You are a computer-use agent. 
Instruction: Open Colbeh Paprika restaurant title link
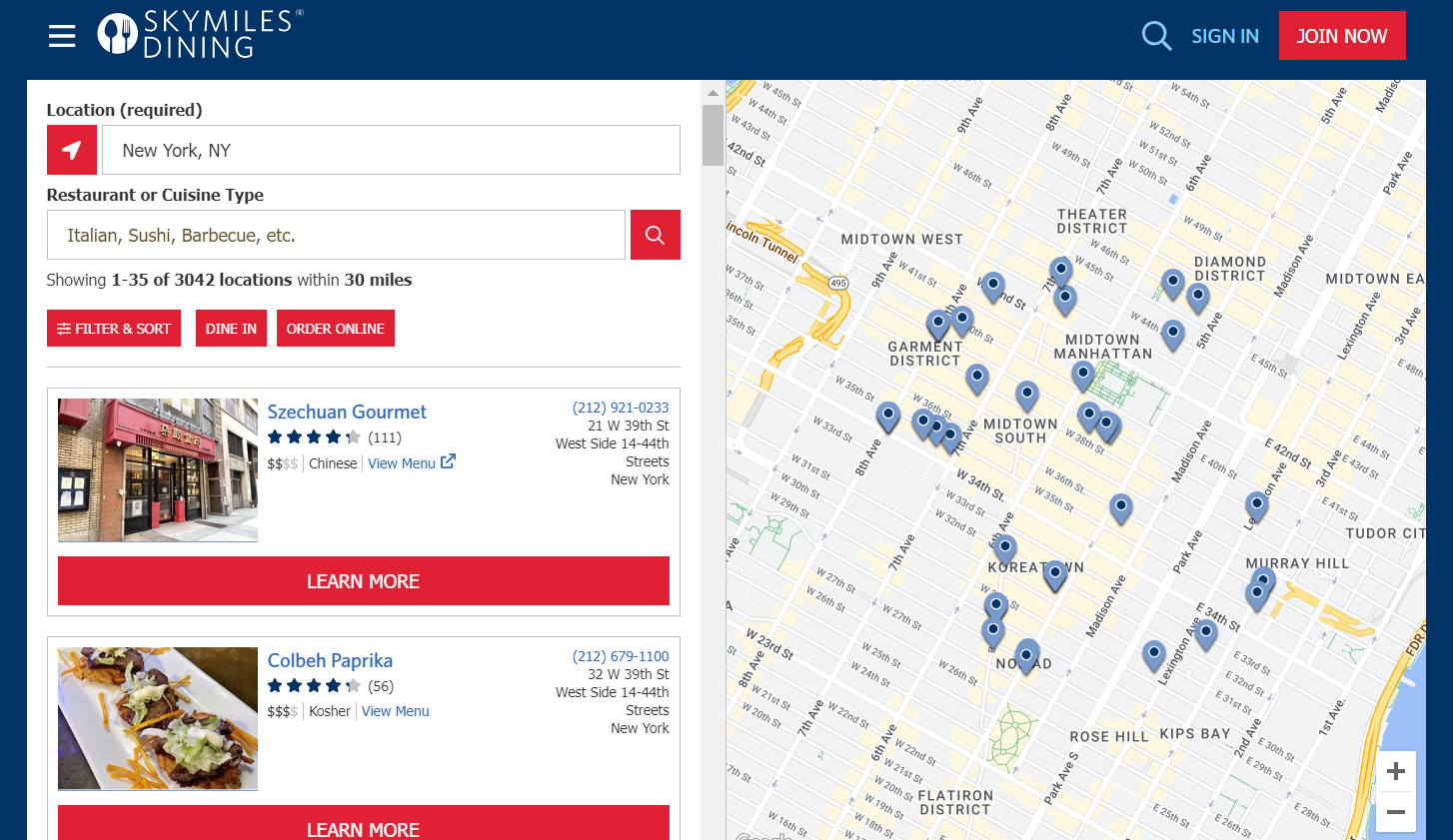[330, 660]
